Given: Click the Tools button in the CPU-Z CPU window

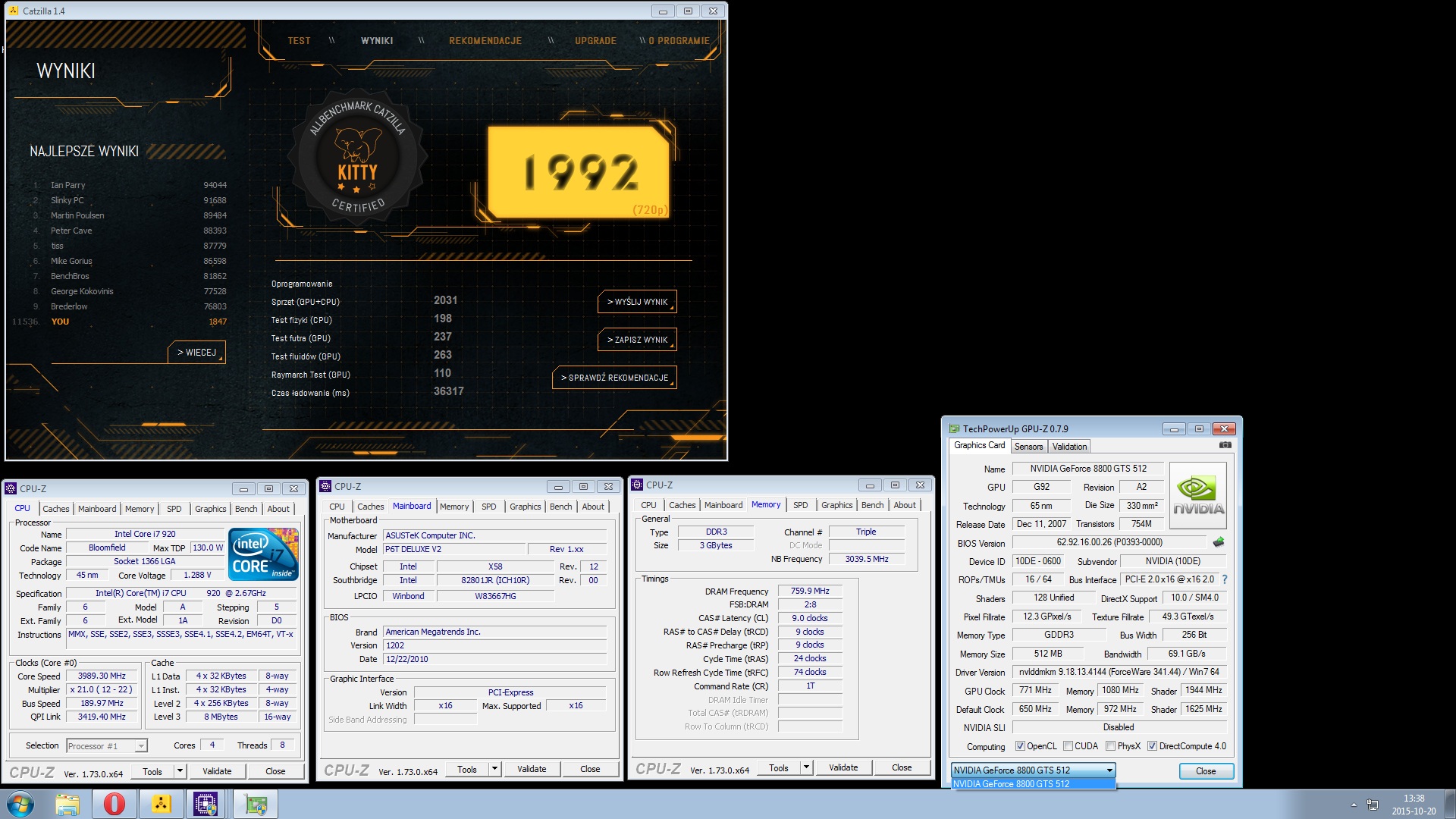Looking at the screenshot, I should click(152, 771).
